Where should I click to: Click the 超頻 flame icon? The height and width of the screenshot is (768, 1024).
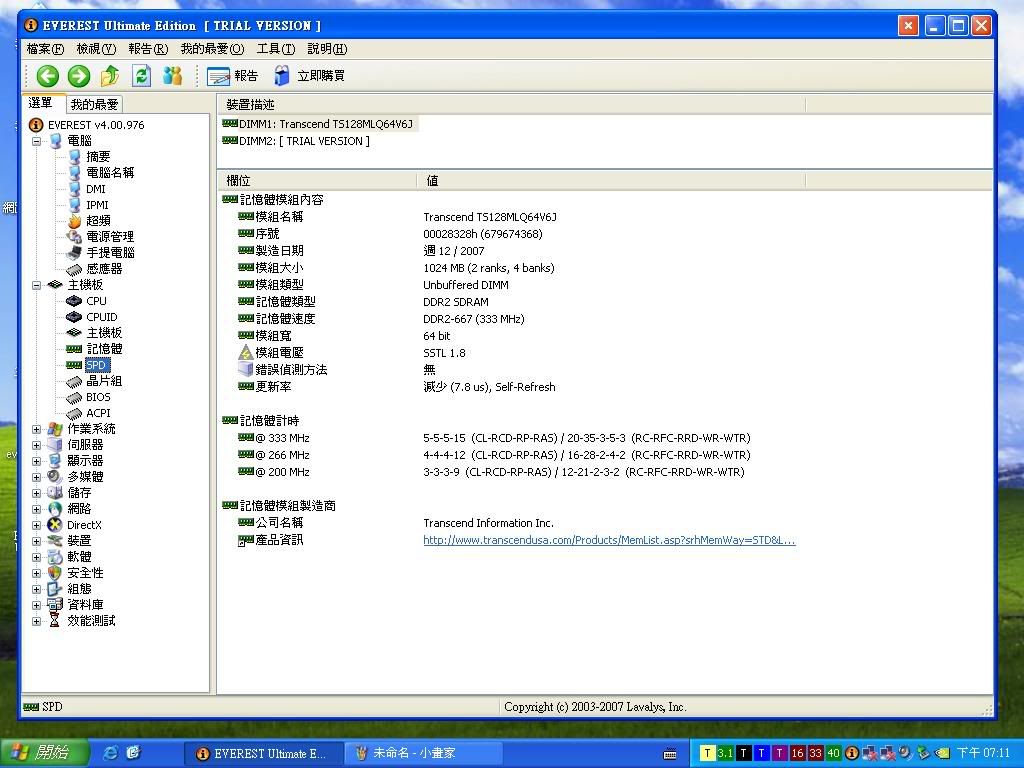(74, 221)
